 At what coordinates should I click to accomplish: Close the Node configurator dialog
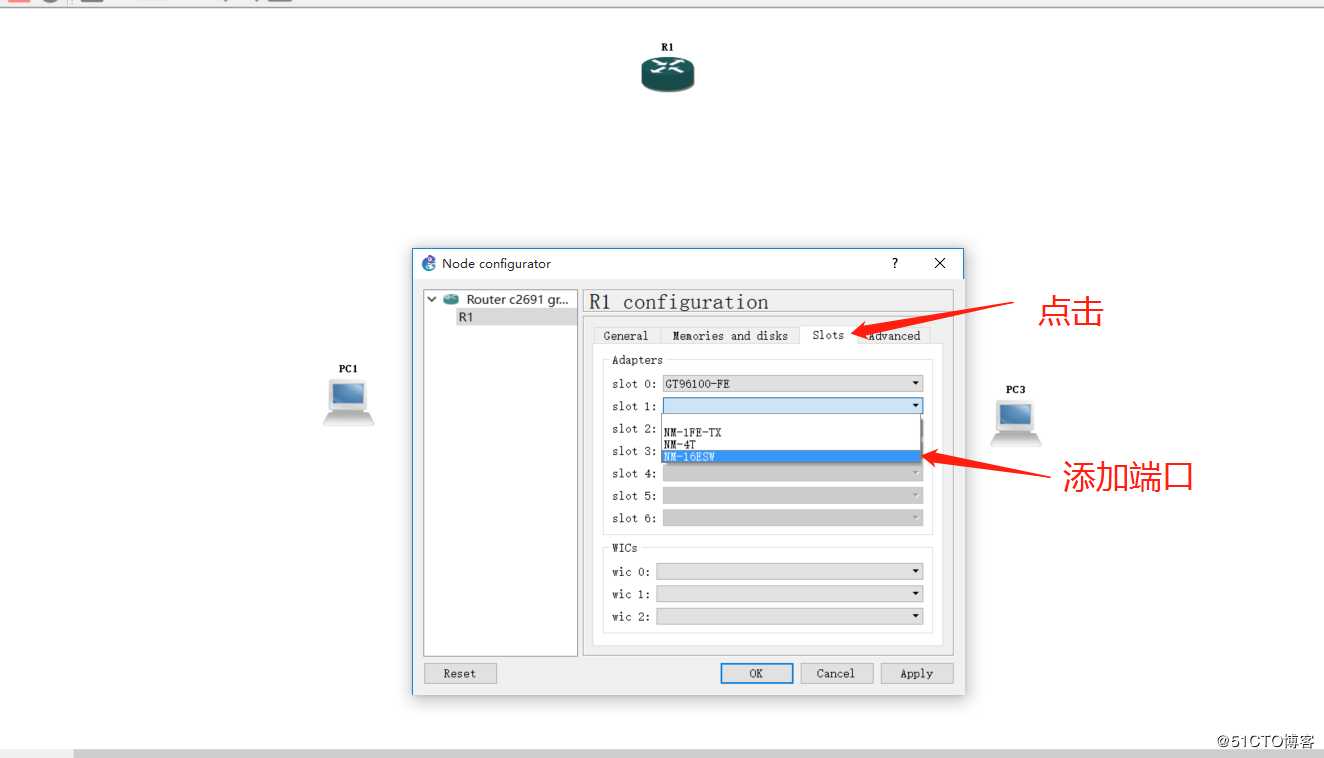click(x=940, y=263)
